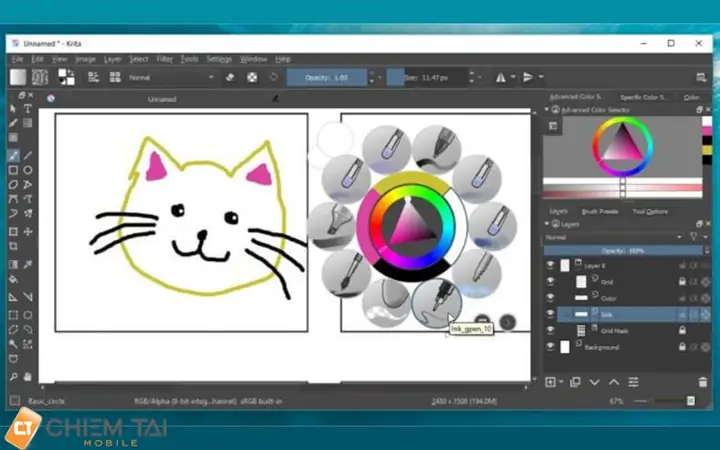Hide the Grid layer
Screen dimensions: 720x450
point(550,281)
